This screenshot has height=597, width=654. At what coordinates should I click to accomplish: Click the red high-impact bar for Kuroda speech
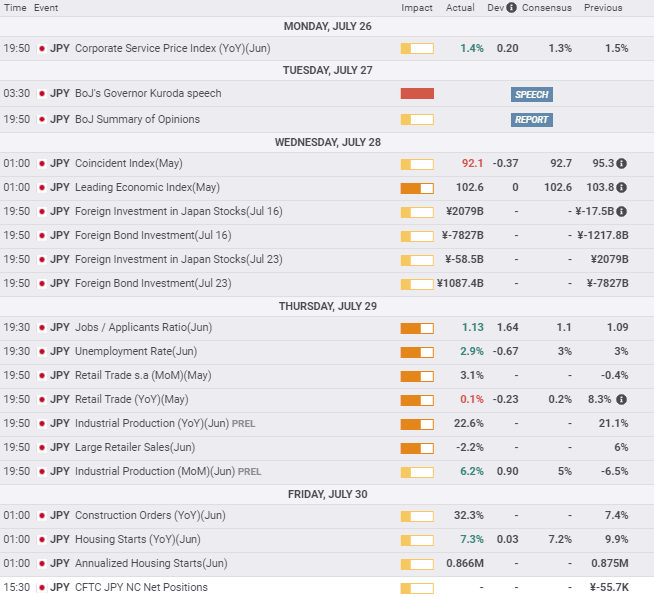click(417, 94)
